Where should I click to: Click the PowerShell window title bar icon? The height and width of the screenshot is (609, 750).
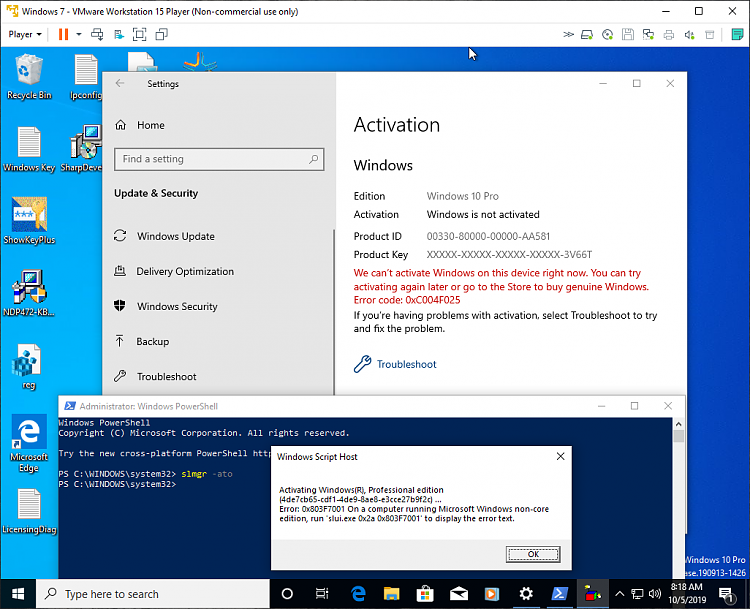click(x=70, y=406)
